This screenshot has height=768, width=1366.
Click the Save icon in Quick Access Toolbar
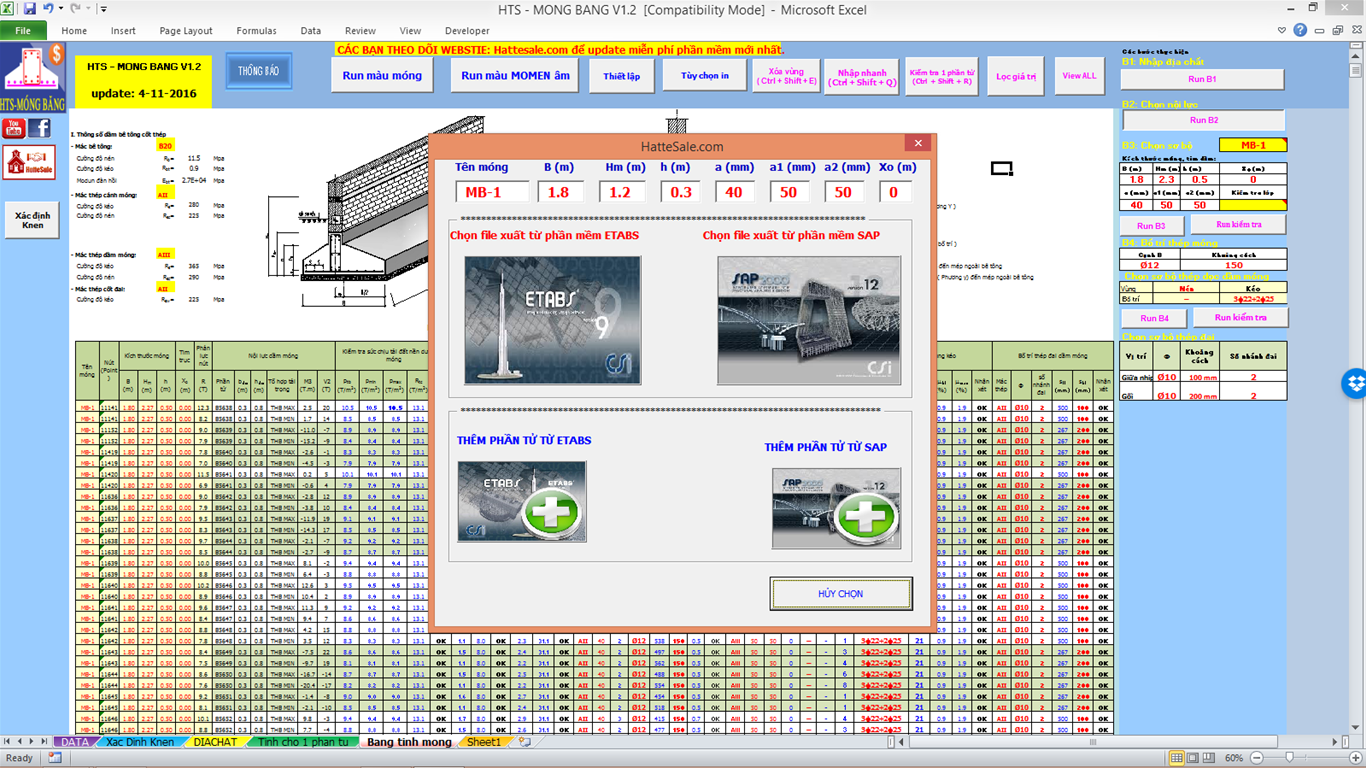pos(29,8)
